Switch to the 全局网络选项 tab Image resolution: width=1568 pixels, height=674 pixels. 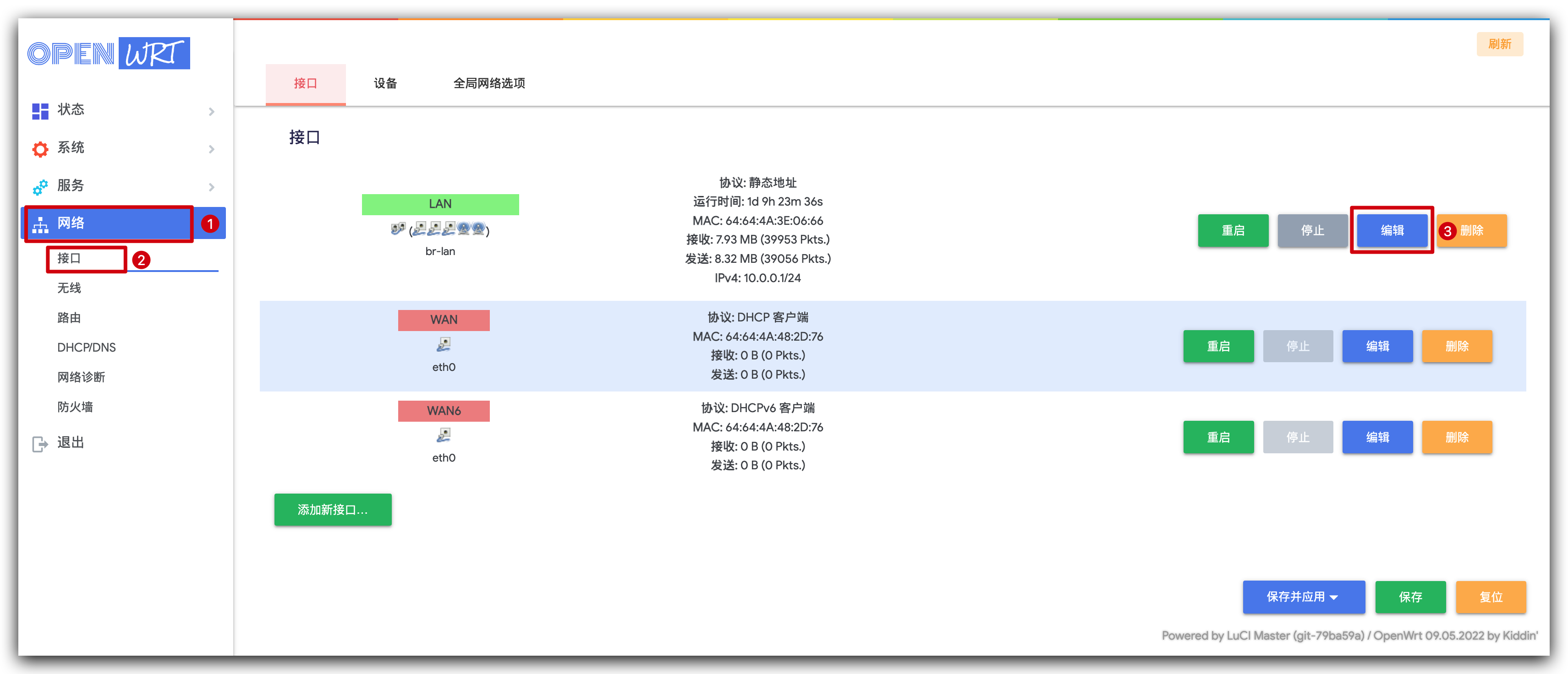(489, 84)
